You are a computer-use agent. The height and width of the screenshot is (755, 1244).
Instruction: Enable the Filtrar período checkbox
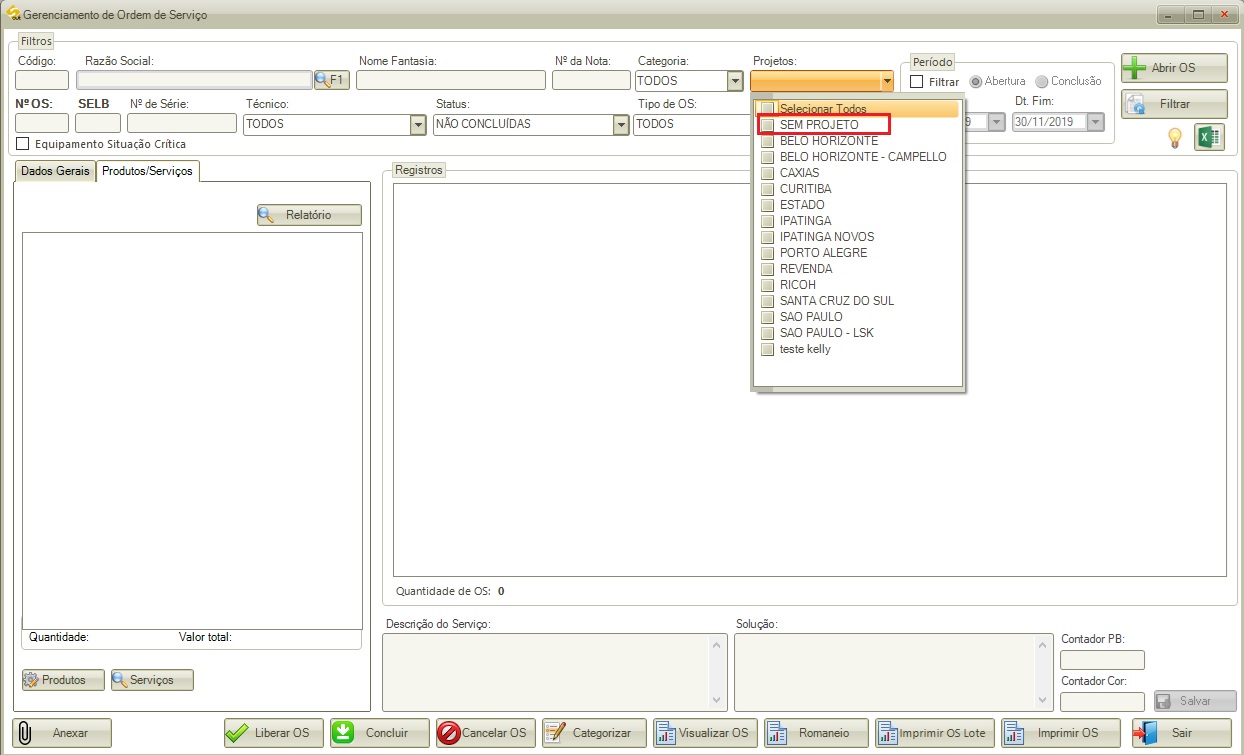coord(917,82)
